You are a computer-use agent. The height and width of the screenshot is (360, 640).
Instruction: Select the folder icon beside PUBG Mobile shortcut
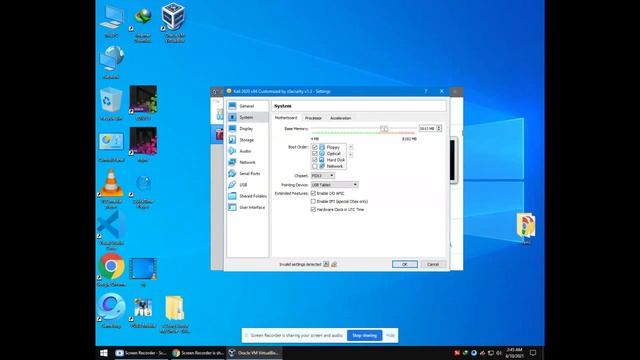click(174, 314)
